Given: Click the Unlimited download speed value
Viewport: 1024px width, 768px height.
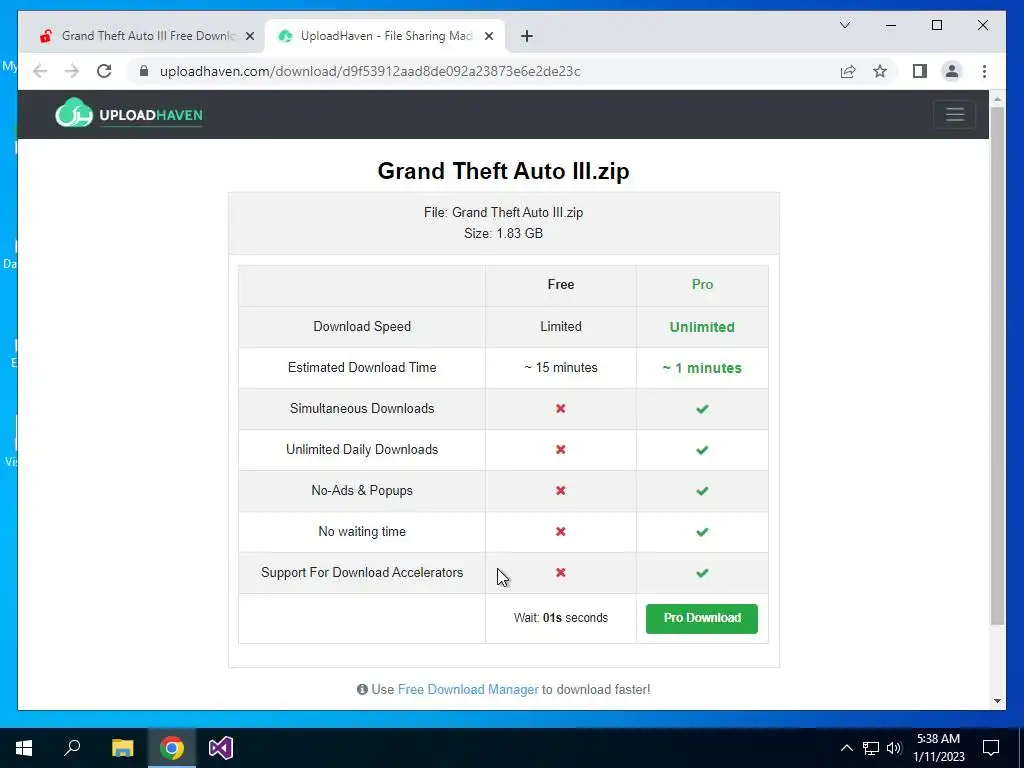Looking at the screenshot, I should tap(702, 327).
